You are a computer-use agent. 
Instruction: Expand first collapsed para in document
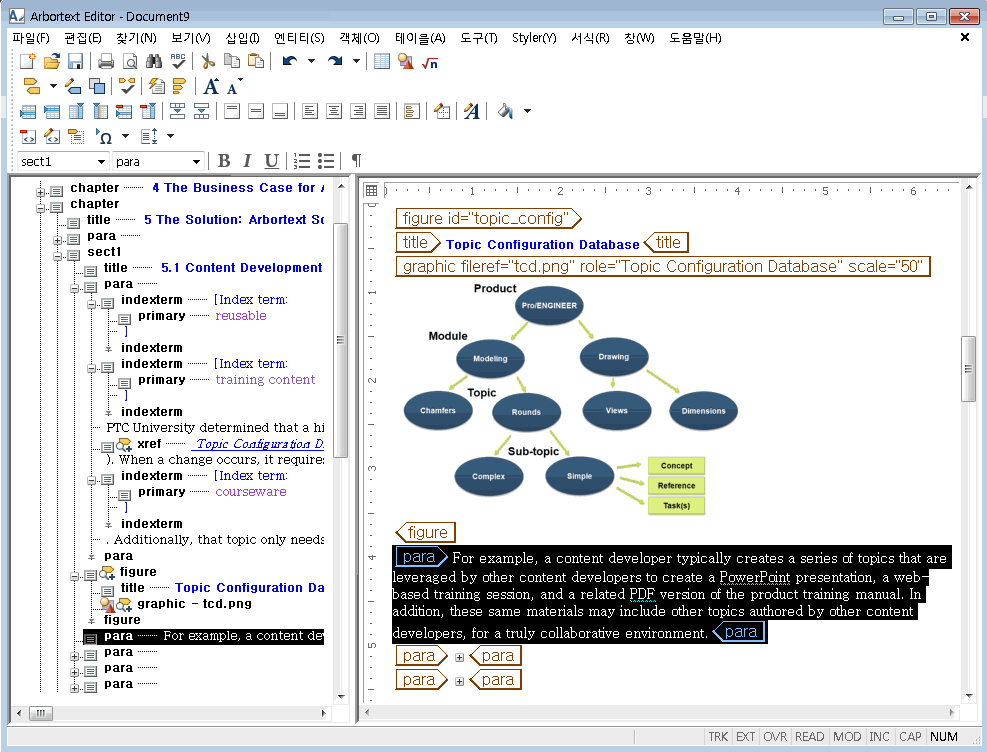460,657
